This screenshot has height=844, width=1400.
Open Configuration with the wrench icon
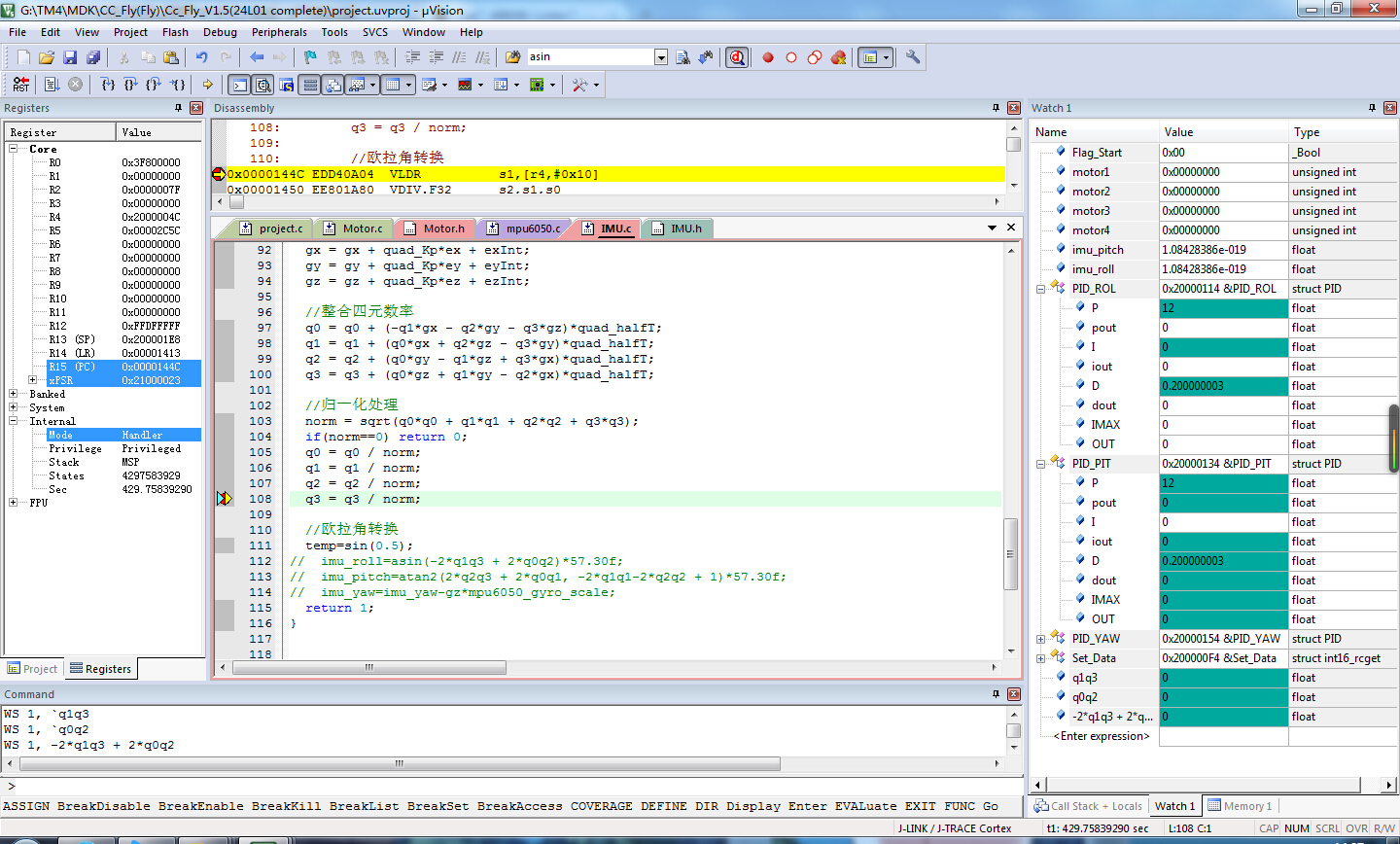pos(913,57)
